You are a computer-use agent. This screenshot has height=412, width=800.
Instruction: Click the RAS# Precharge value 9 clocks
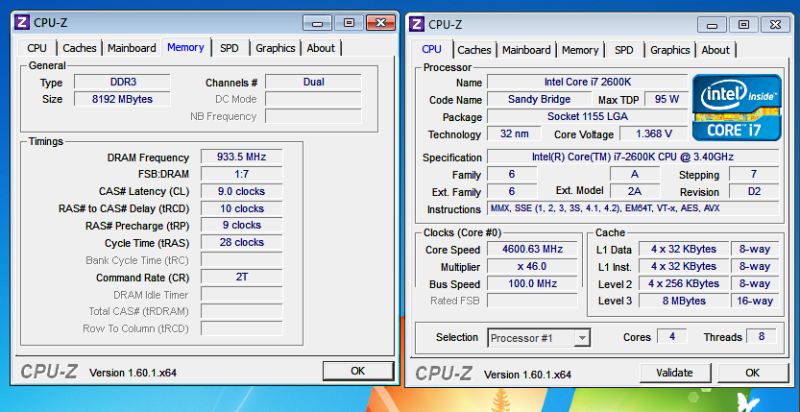(241, 225)
